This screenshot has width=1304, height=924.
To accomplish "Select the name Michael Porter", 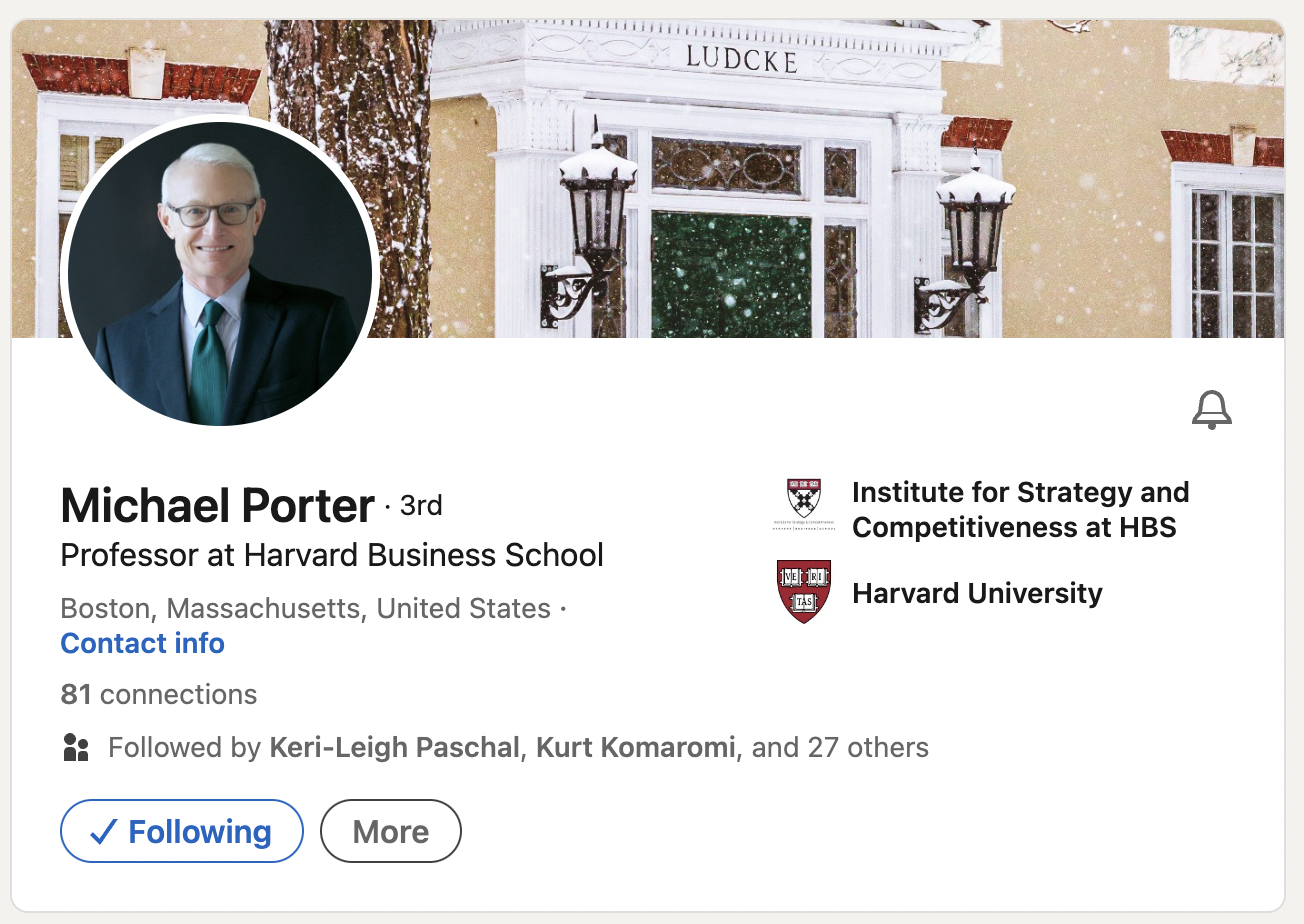I will (x=216, y=505).
